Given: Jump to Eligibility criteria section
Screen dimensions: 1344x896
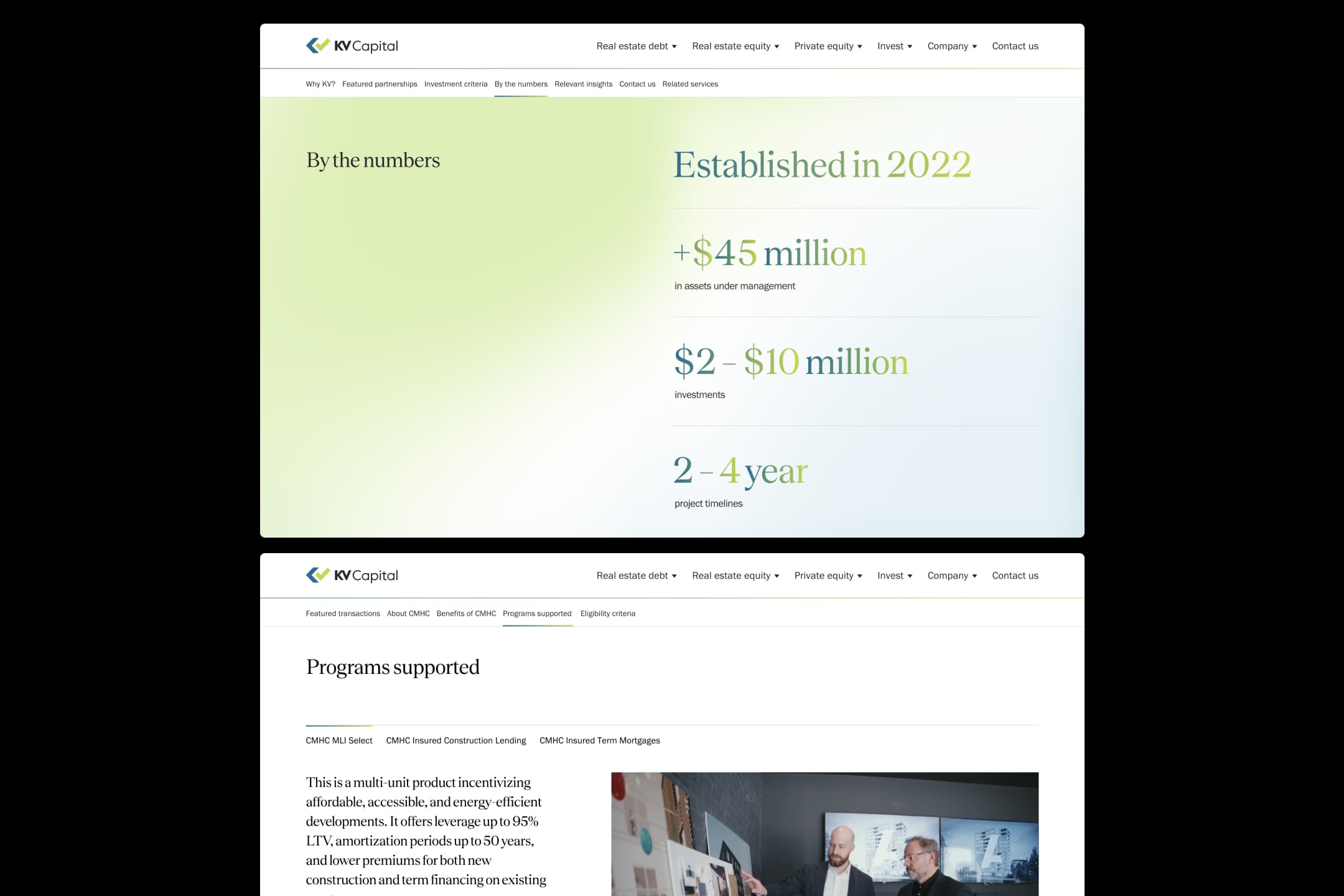Looking at the screenshot, I should [607, 614].
